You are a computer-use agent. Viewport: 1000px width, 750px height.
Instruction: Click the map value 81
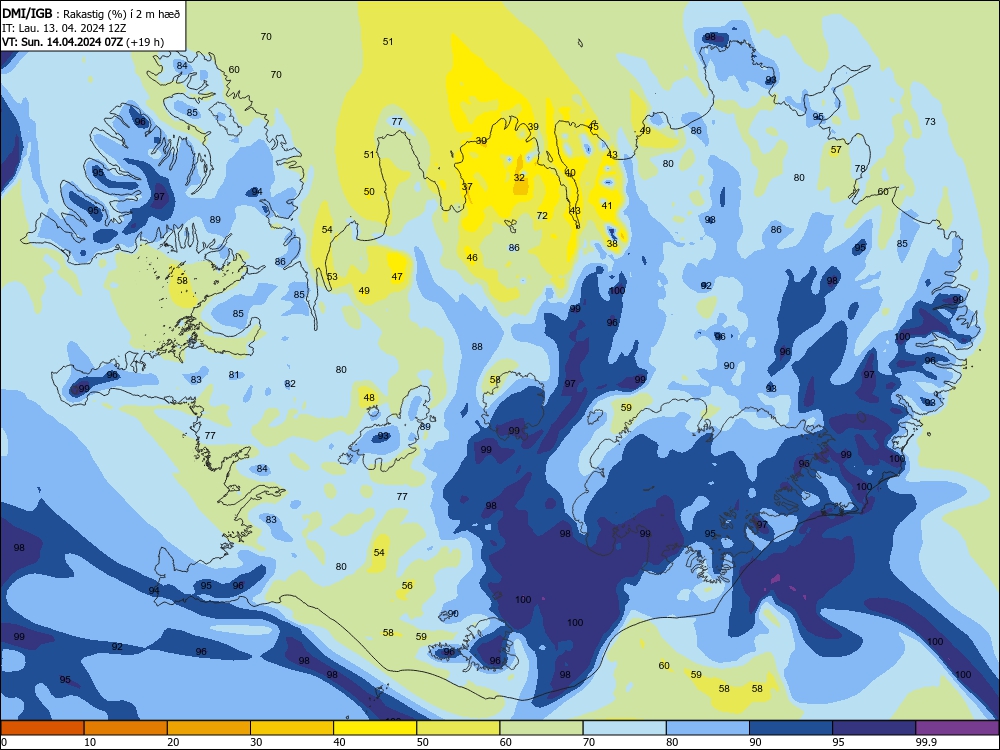[x=234, y=375]
